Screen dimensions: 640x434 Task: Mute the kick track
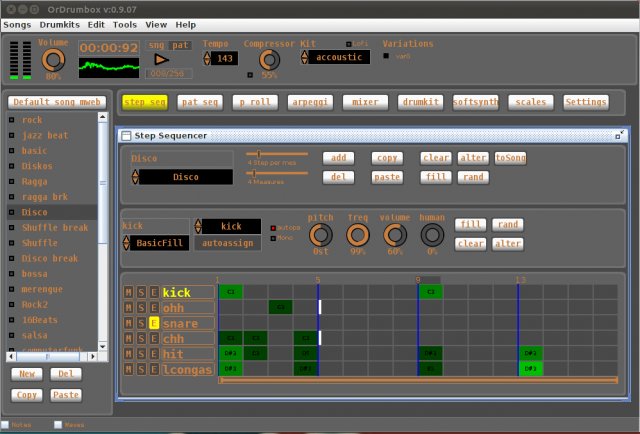click(128, 292)
